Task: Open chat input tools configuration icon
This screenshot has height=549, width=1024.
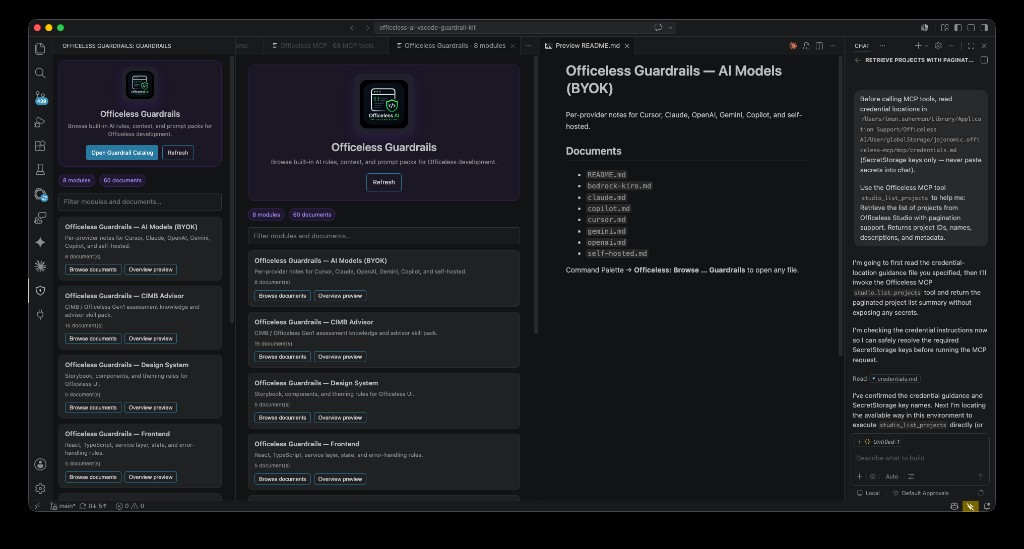Action: (x=911, y=477)
